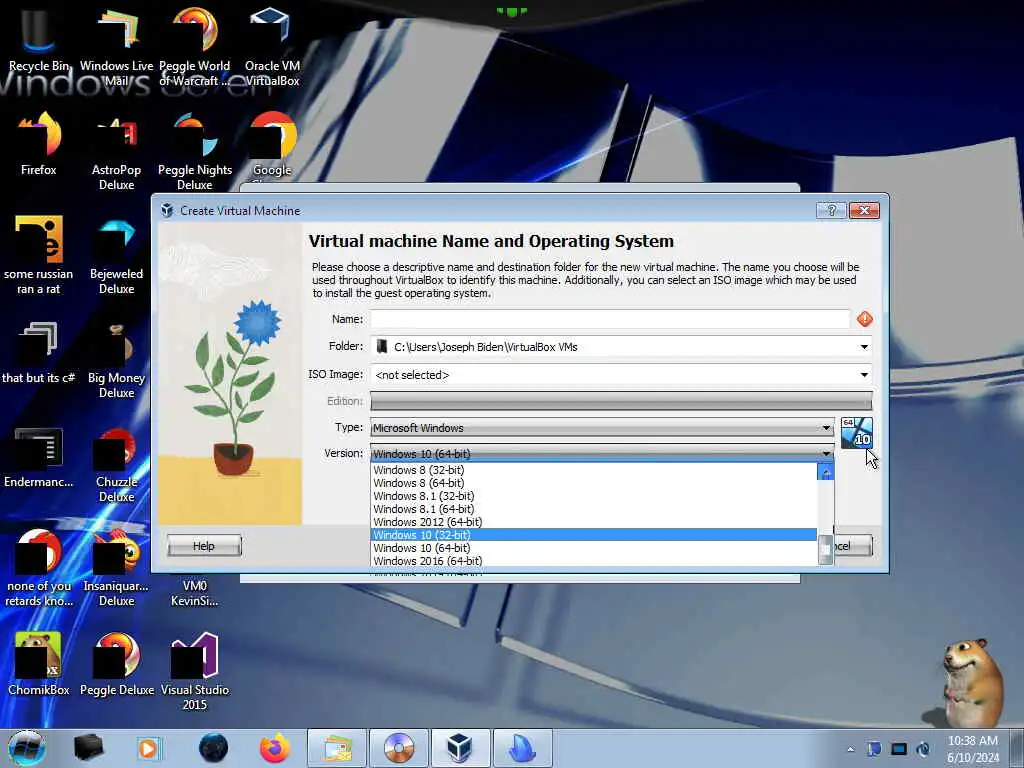Open Oracle VM VirtualBox desktop icon
This screenshot has width=1024, height=768.
pos(272,47)
